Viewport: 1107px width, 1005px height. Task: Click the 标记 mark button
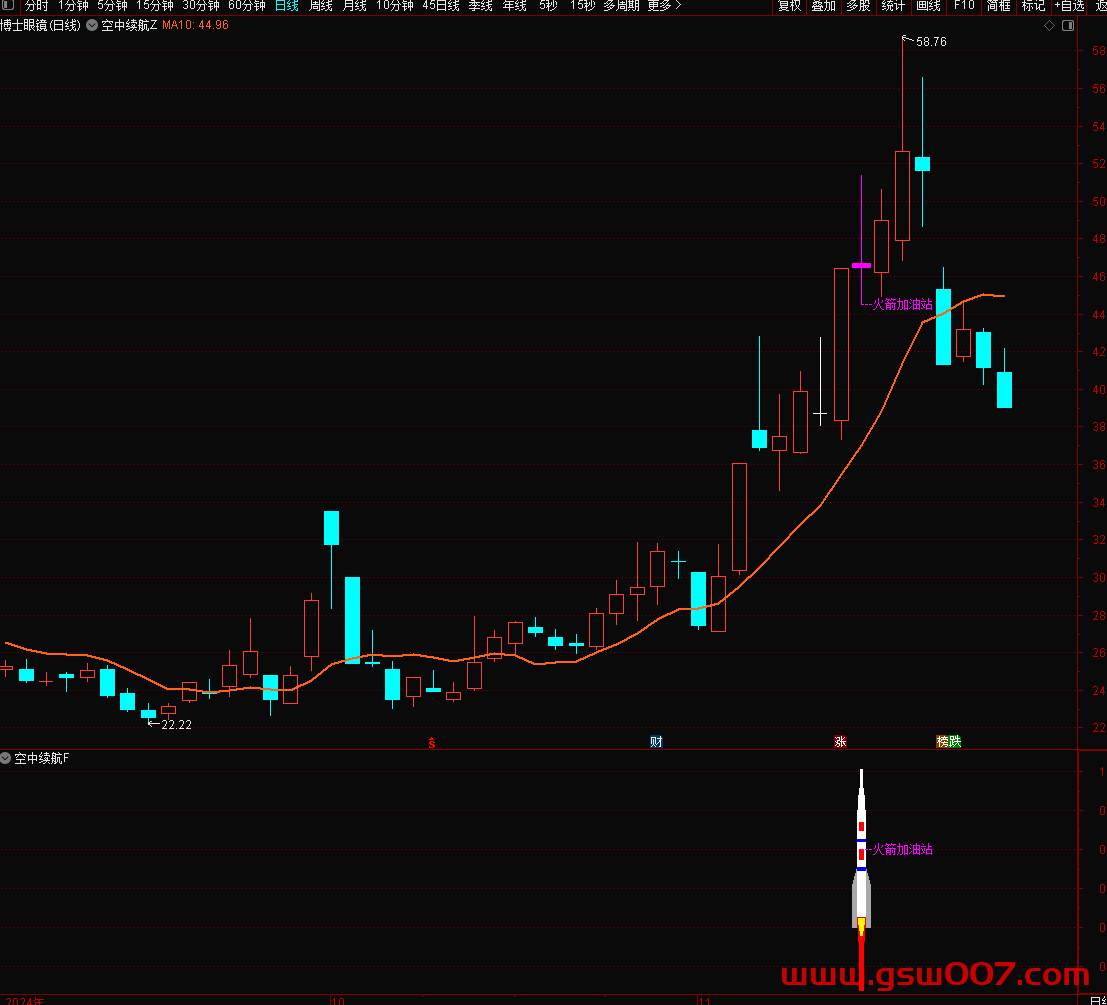pyautogui.click(x=1033, y=6)
